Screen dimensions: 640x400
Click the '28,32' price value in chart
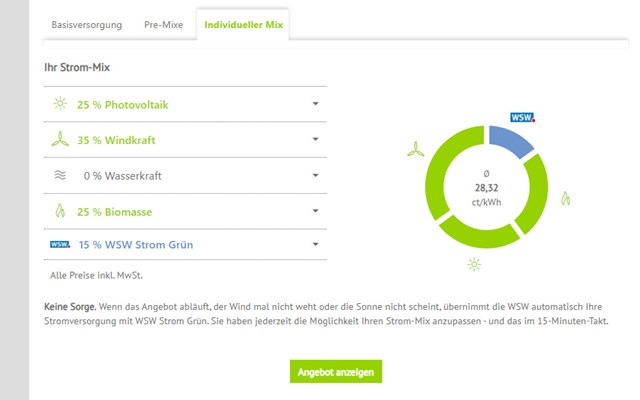[x=486, y=188]
